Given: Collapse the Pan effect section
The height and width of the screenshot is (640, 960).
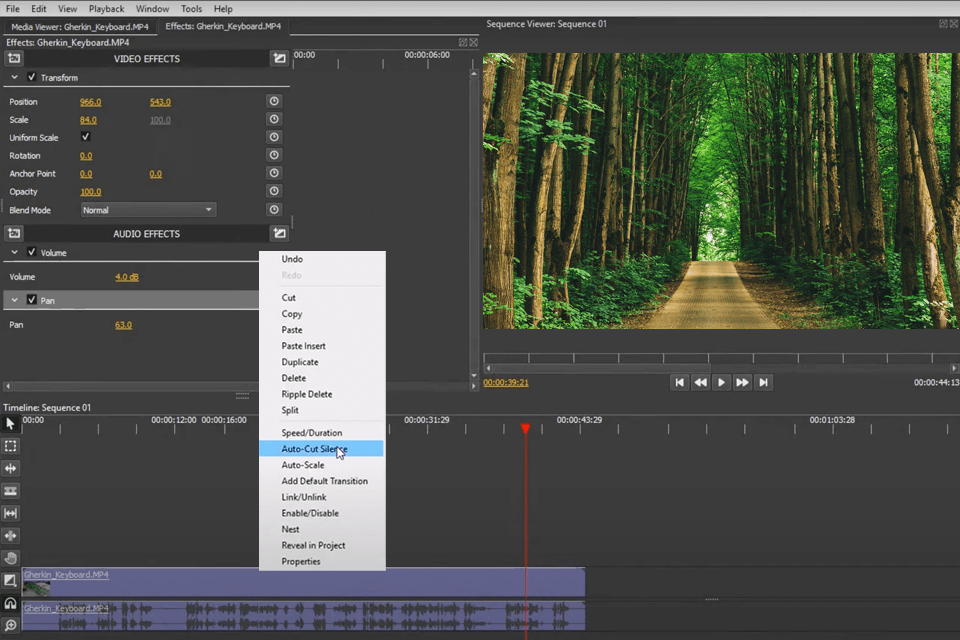Looking at the screenshot, I should pos(15,300).
